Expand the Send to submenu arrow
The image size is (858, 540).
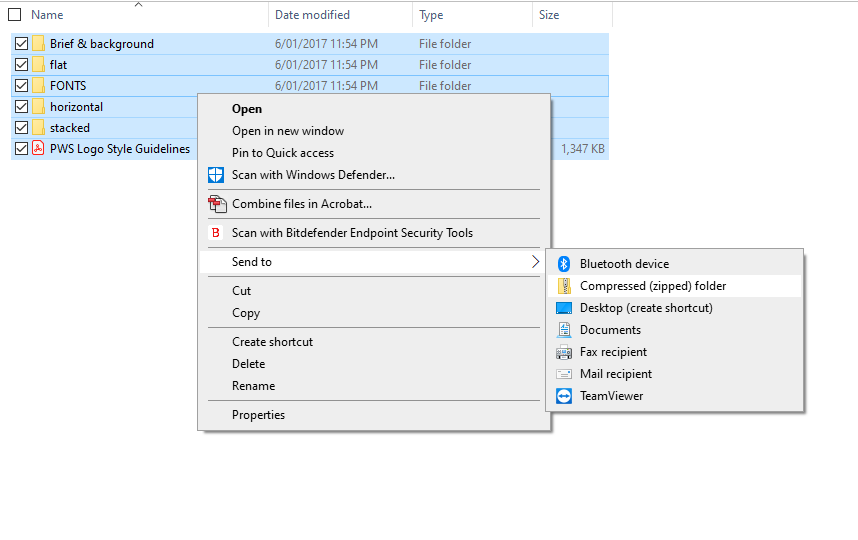535,262
